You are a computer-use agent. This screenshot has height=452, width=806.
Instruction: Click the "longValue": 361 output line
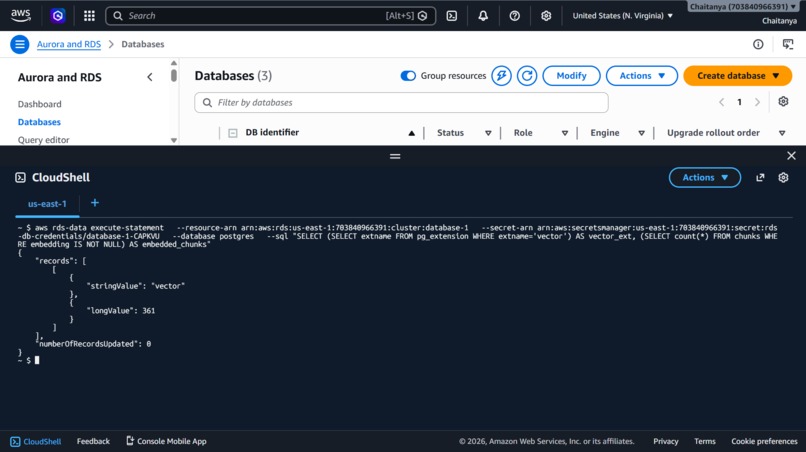tap(121, 311)
